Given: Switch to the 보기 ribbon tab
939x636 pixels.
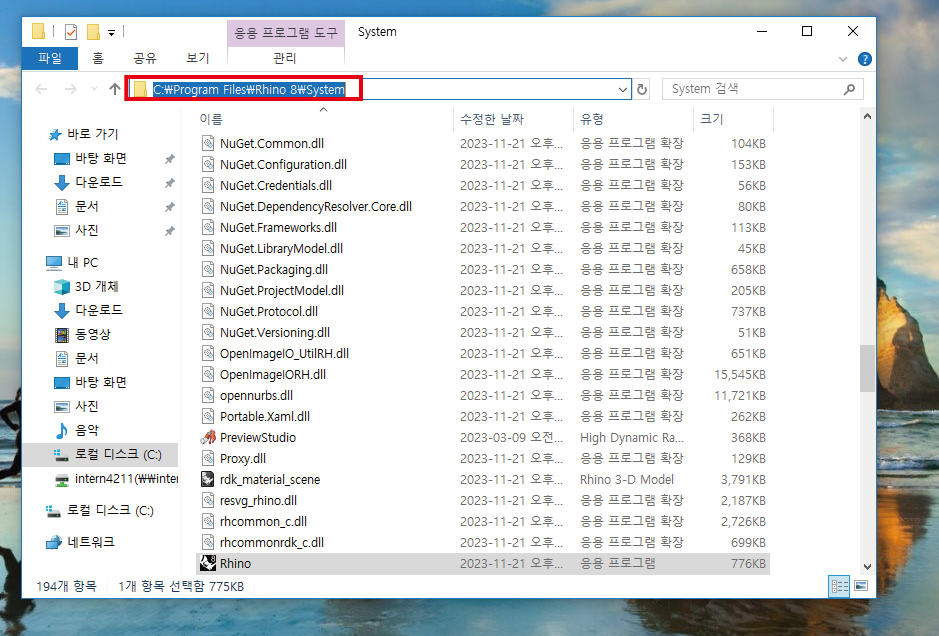Looking at the screenshot, I should tap(198, 58).
